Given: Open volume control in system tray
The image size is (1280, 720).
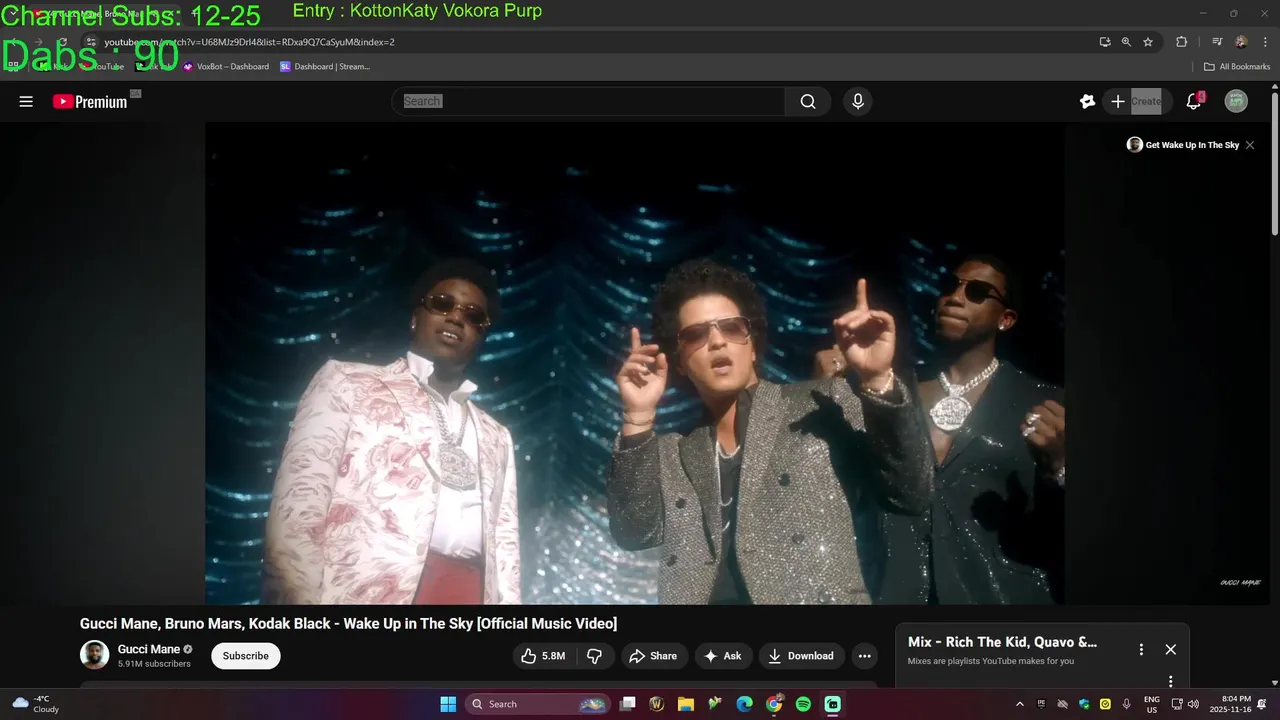Looking at the screenshot, I should point(1193,704).
